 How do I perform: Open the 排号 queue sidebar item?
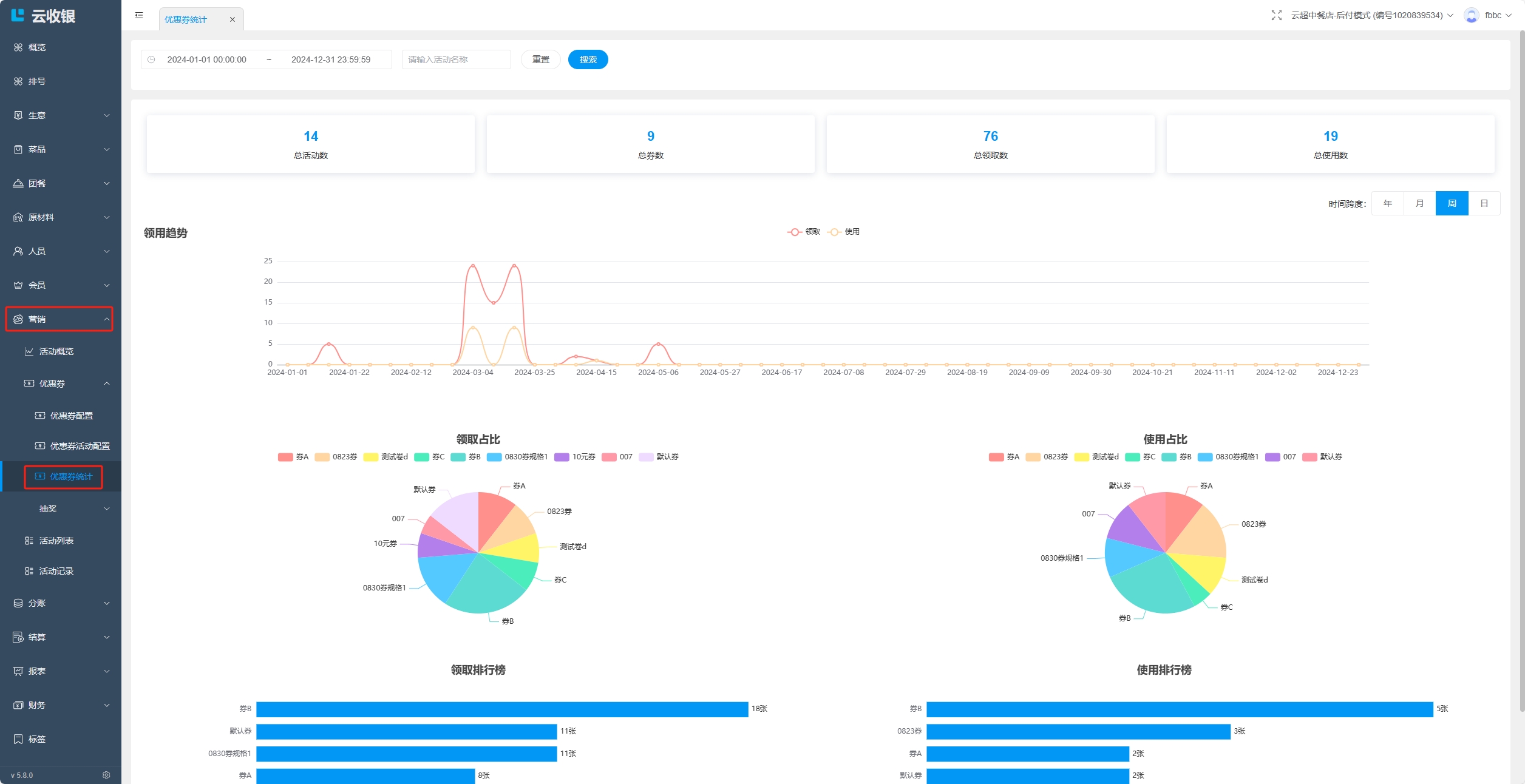36,81
